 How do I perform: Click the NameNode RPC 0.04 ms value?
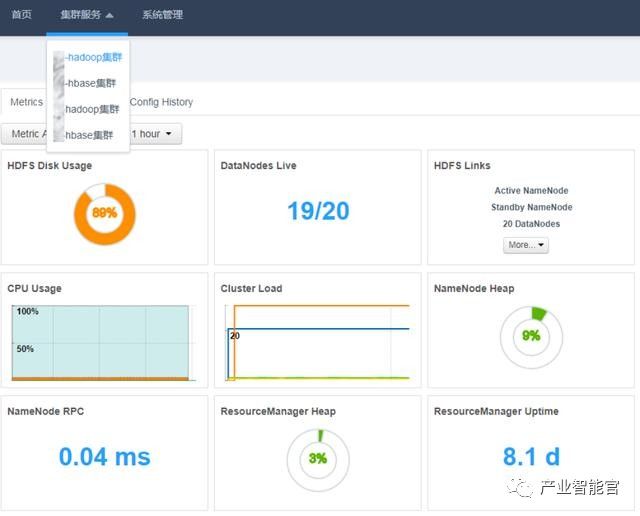104,457
